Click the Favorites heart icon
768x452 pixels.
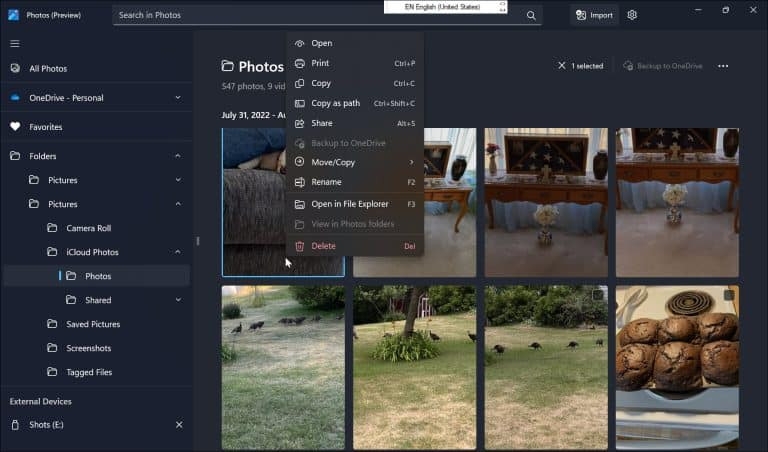coord(15,127)
